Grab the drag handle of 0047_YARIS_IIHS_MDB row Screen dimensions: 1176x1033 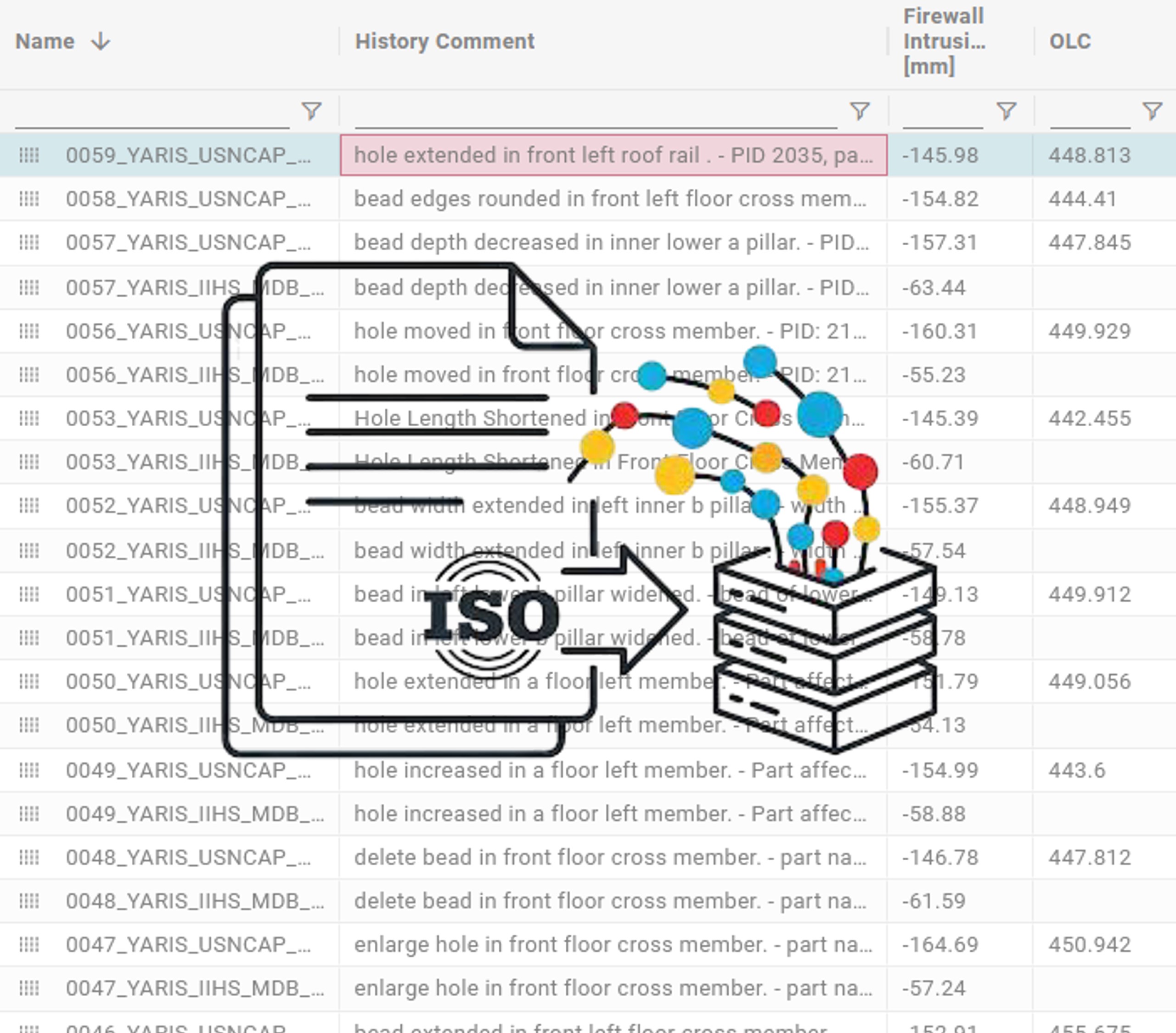click(29, 988)
